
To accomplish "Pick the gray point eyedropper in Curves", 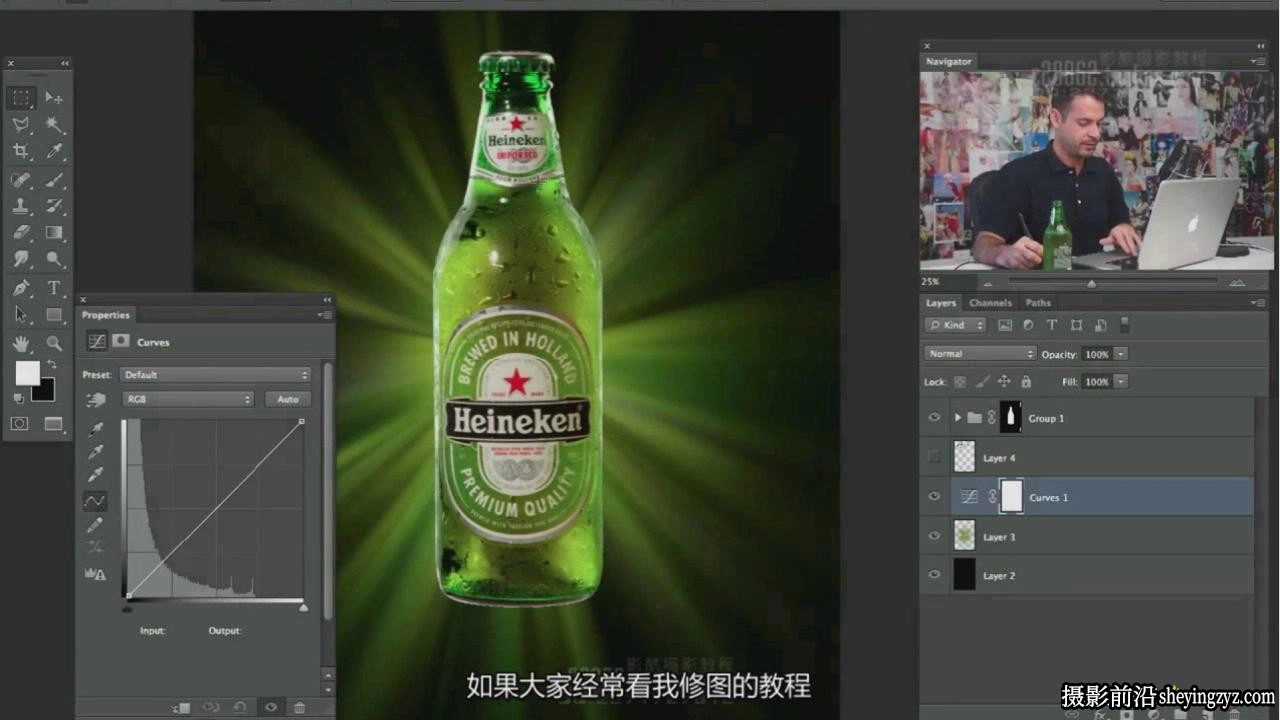I will 96,452.
